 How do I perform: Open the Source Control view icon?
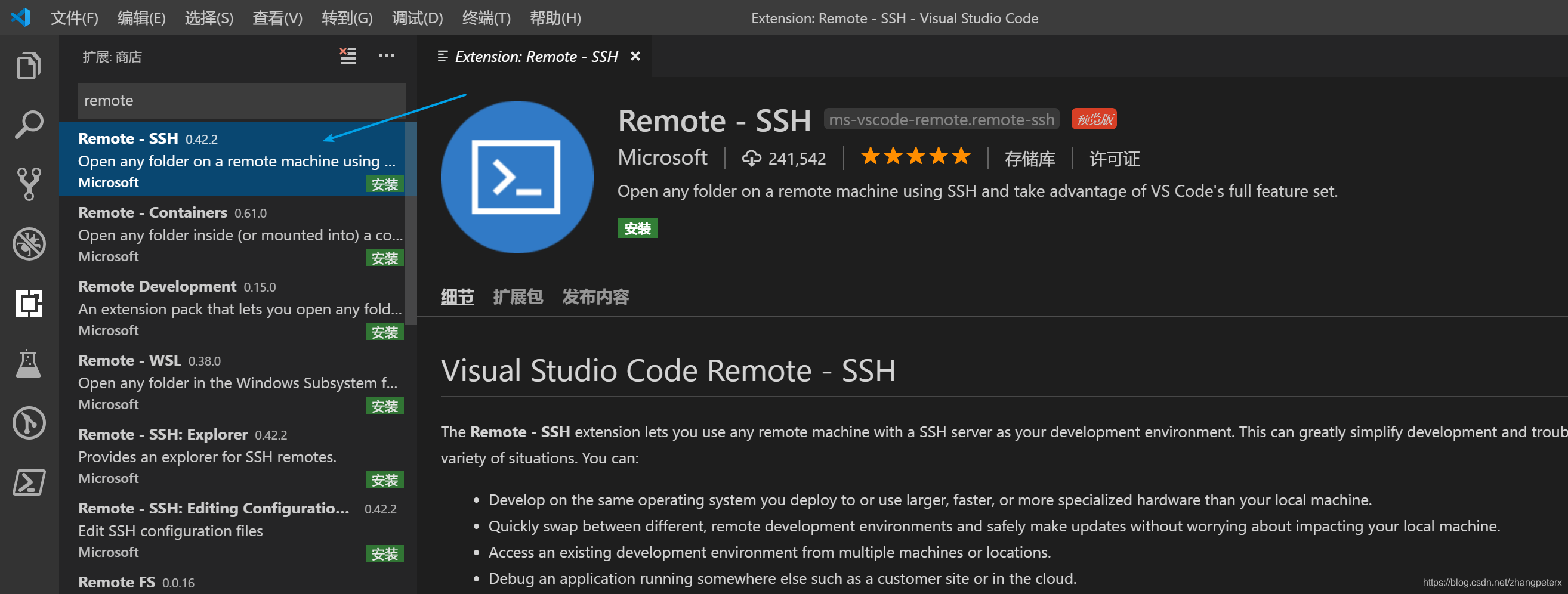tap(29, 184)
